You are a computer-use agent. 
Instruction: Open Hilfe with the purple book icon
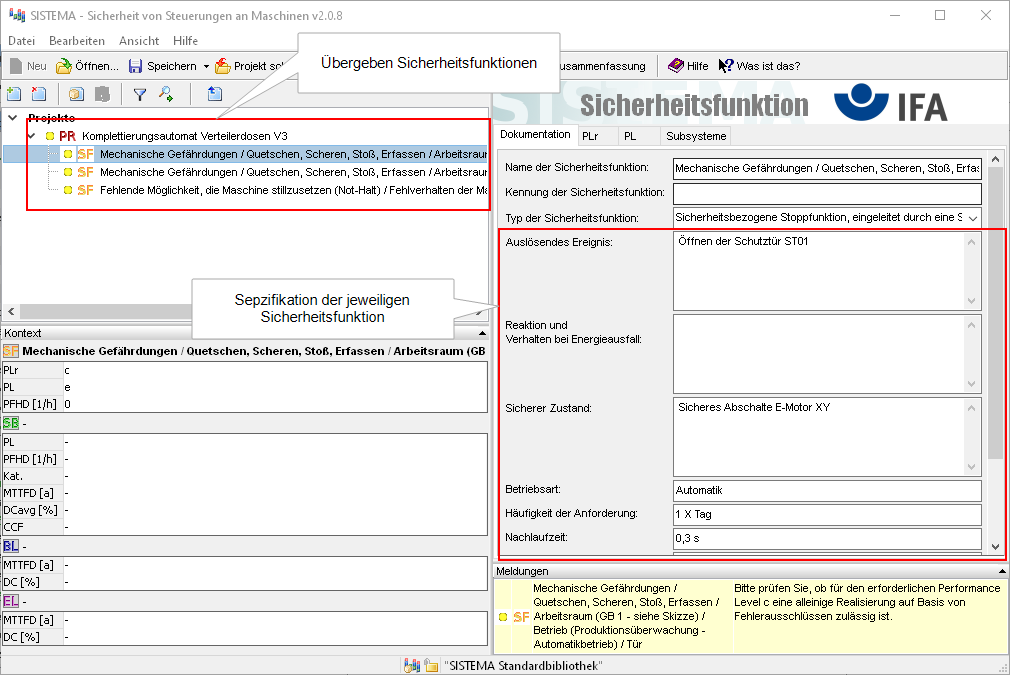point(676,66)
